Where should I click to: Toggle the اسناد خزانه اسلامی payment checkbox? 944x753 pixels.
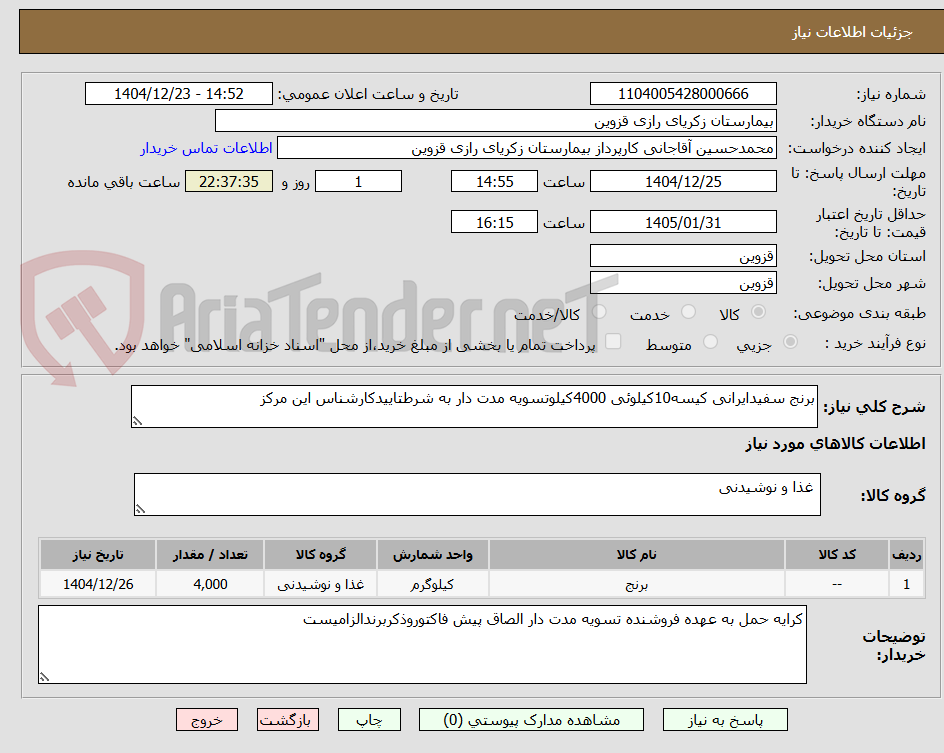[613, 341]
